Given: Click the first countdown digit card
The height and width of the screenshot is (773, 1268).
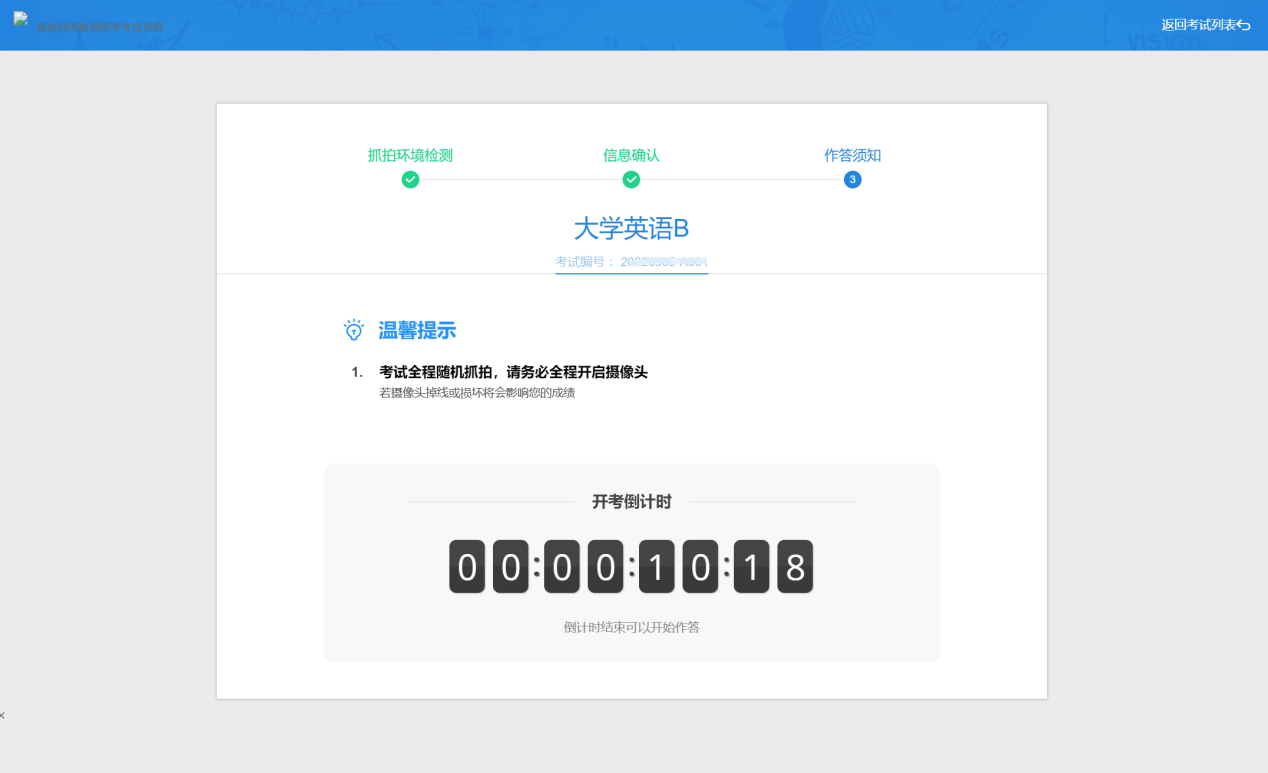Looking at the screenshot, I should (x=467, y=567).
